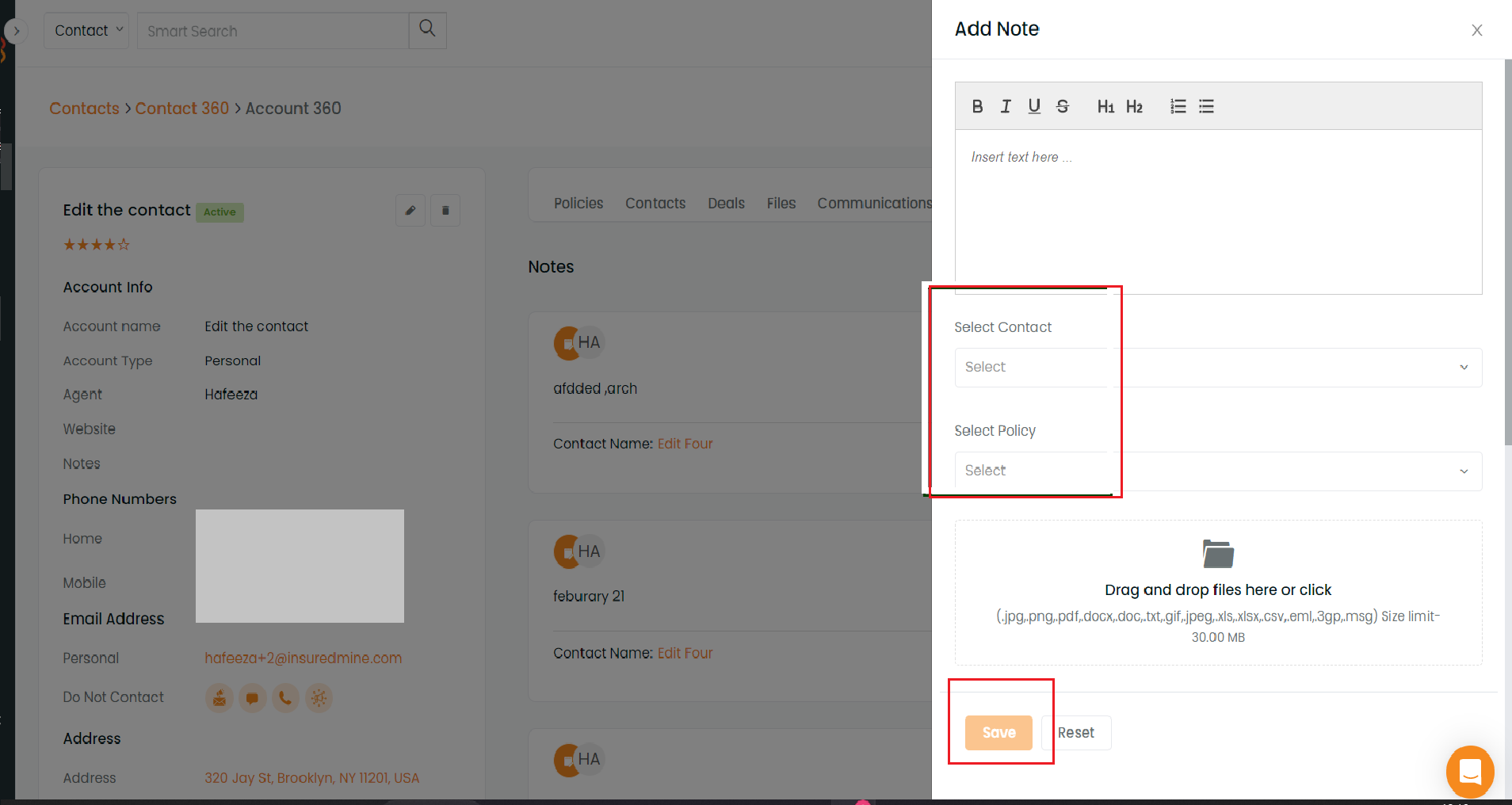Click into the note text area
Image resolution: width=1512 pixels, height=805 pixels.
point(1218,212)
